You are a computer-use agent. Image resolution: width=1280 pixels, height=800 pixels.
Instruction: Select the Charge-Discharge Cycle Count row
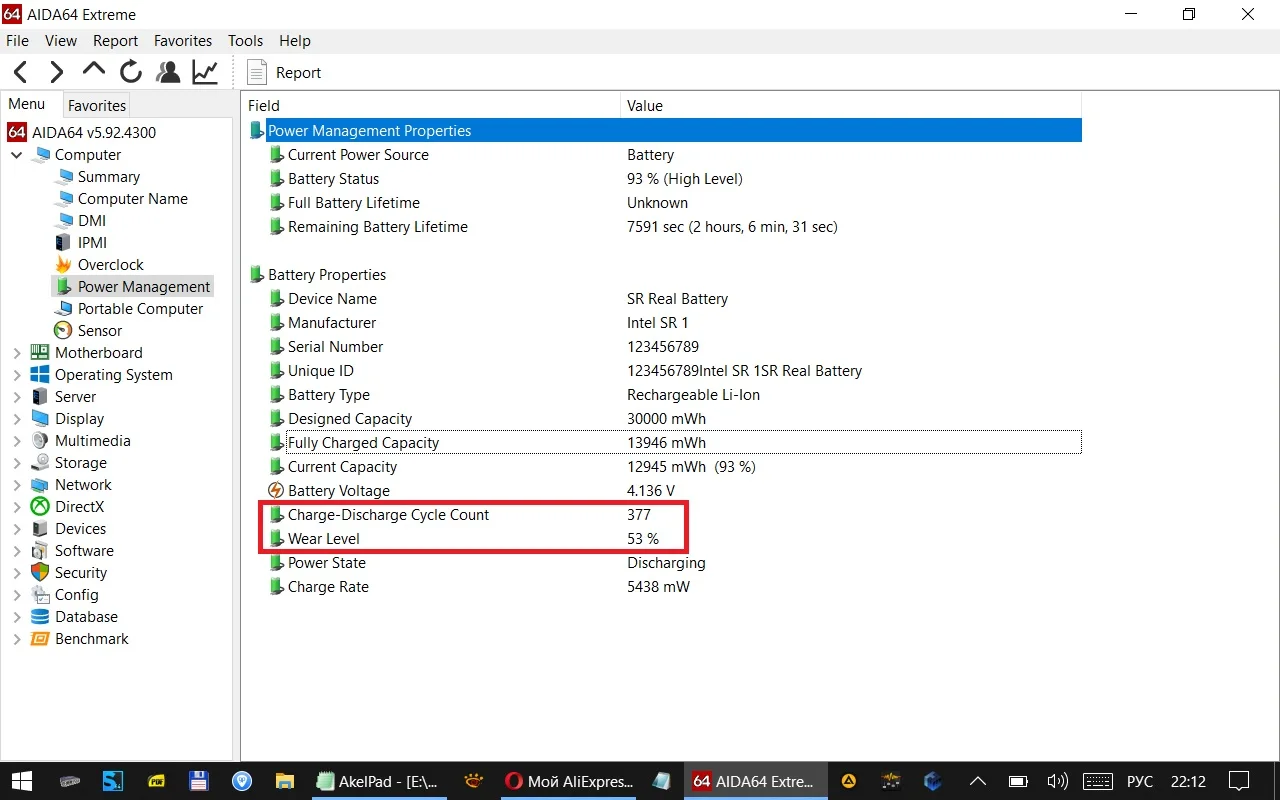click(x=664, y=515)
